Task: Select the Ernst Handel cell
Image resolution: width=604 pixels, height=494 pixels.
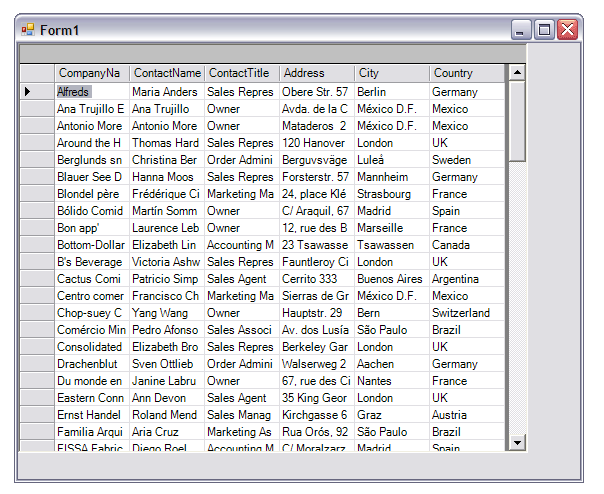Action: (92, 415)
